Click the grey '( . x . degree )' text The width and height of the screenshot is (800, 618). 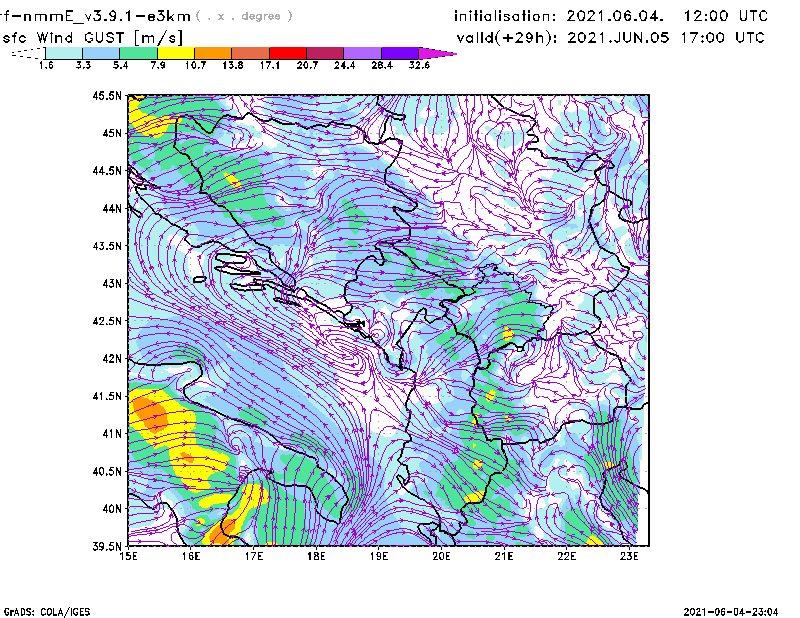(x=244, y=16)
